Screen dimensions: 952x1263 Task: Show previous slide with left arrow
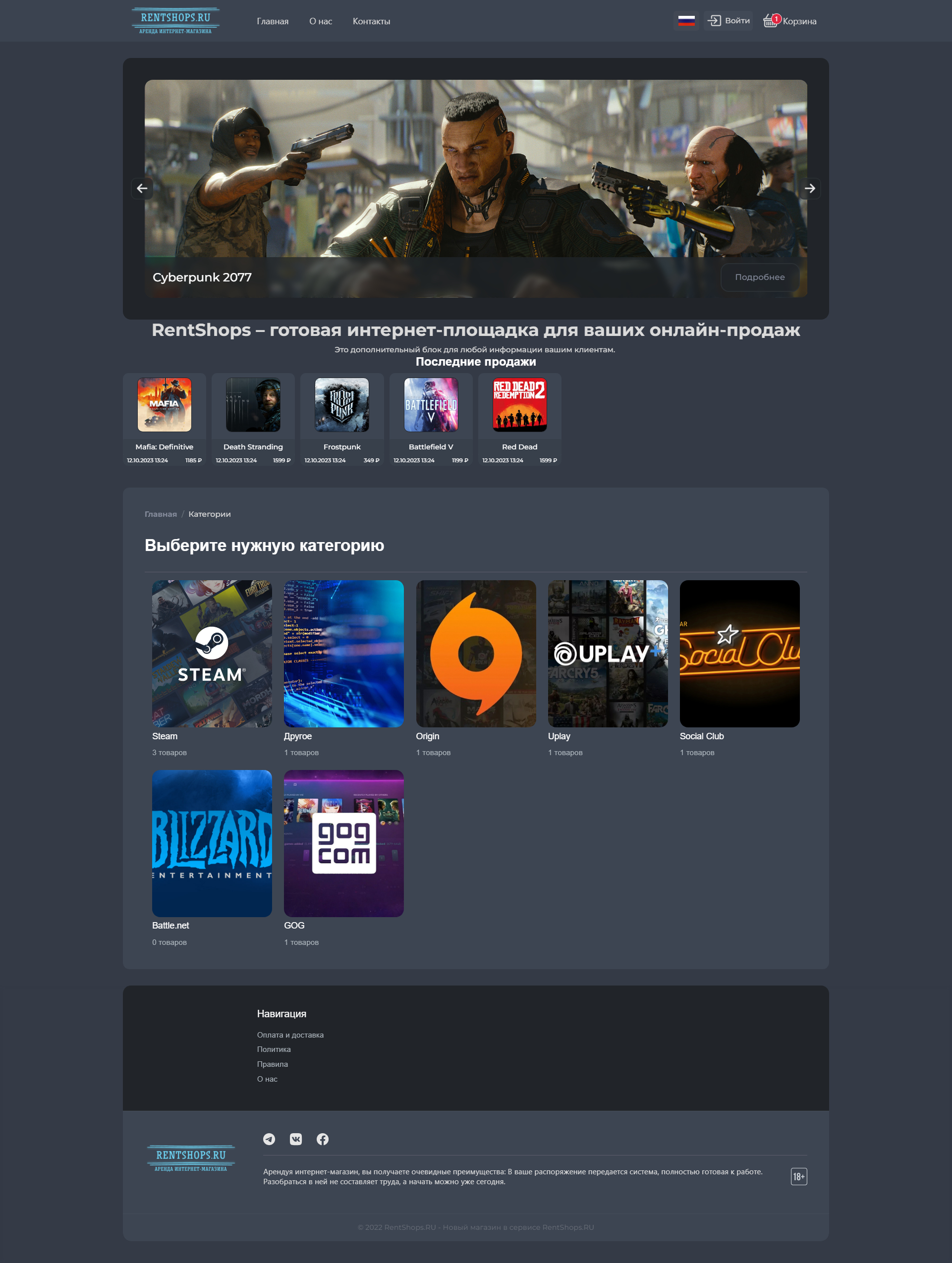(x=142, y=188)
